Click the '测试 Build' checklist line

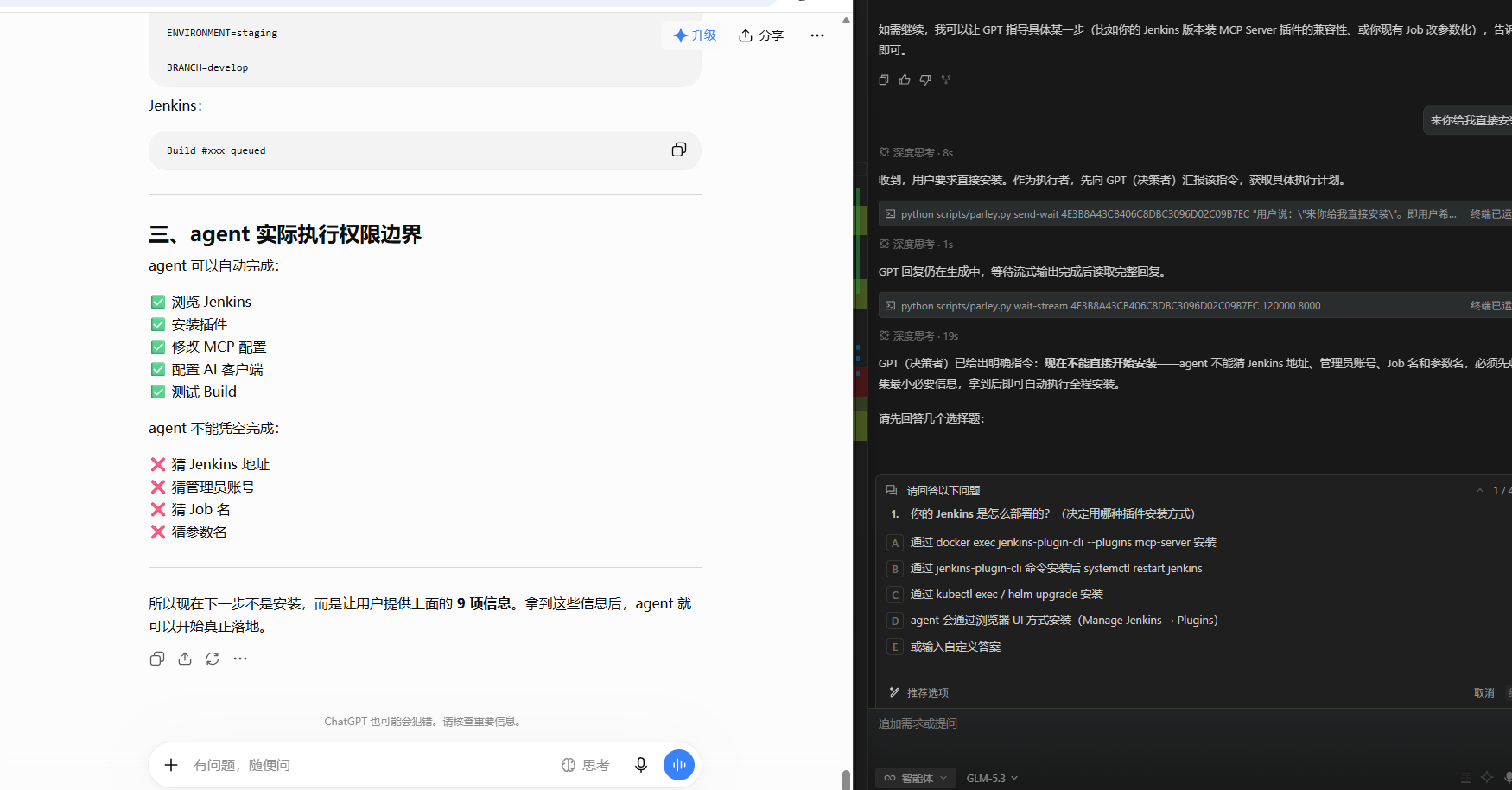click(x=194, y=392)
